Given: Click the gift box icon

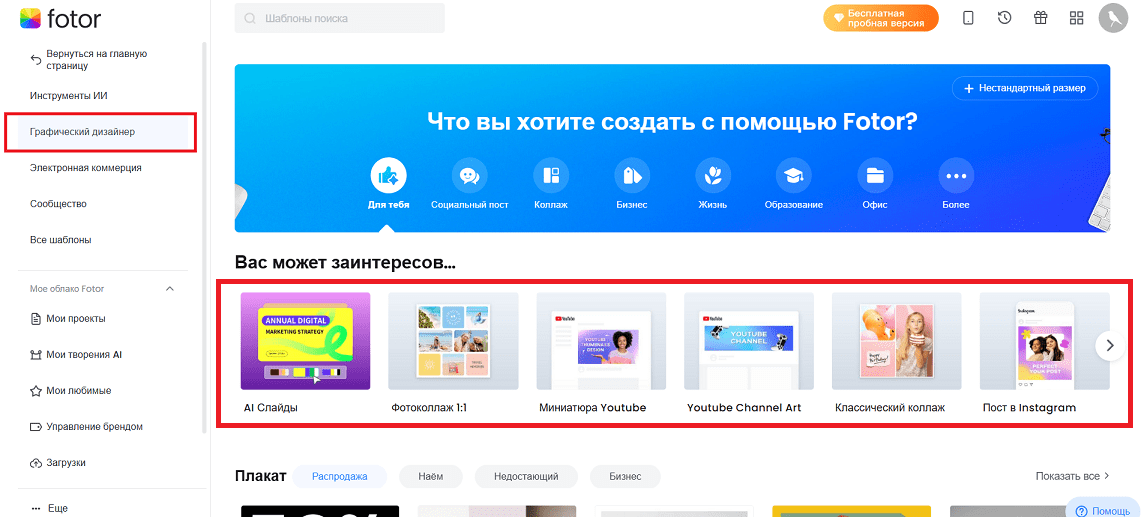Looking at the screenshot, I should [x=1040, y=18].
